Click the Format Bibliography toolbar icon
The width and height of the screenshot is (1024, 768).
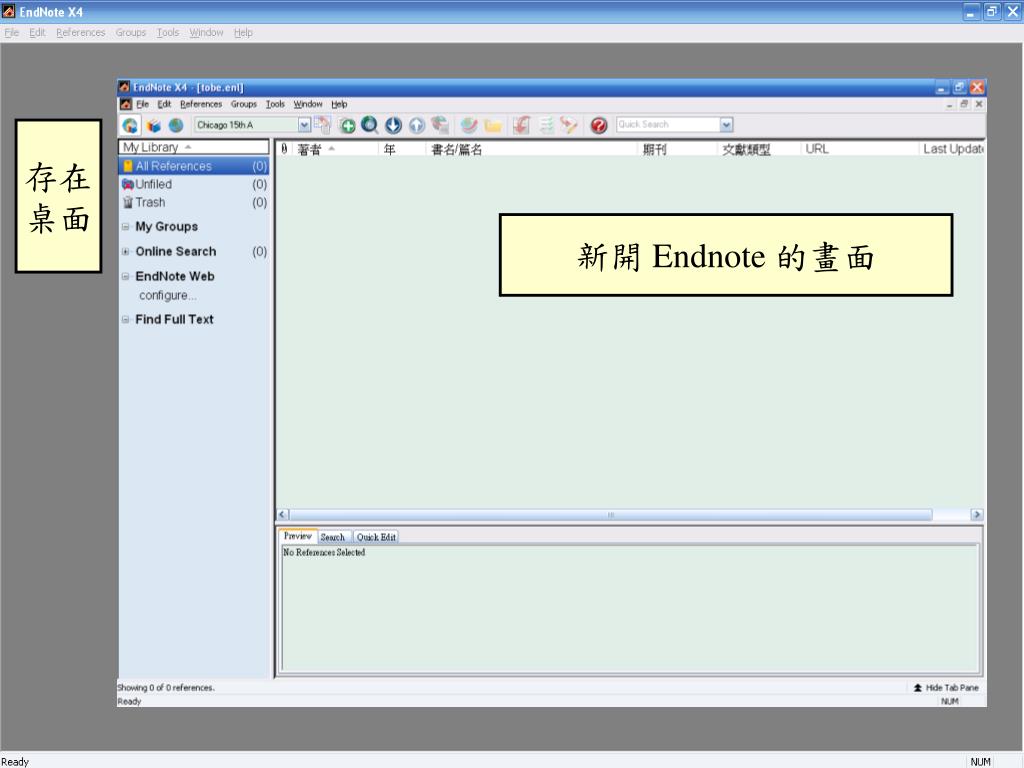[x=546, y=125]
